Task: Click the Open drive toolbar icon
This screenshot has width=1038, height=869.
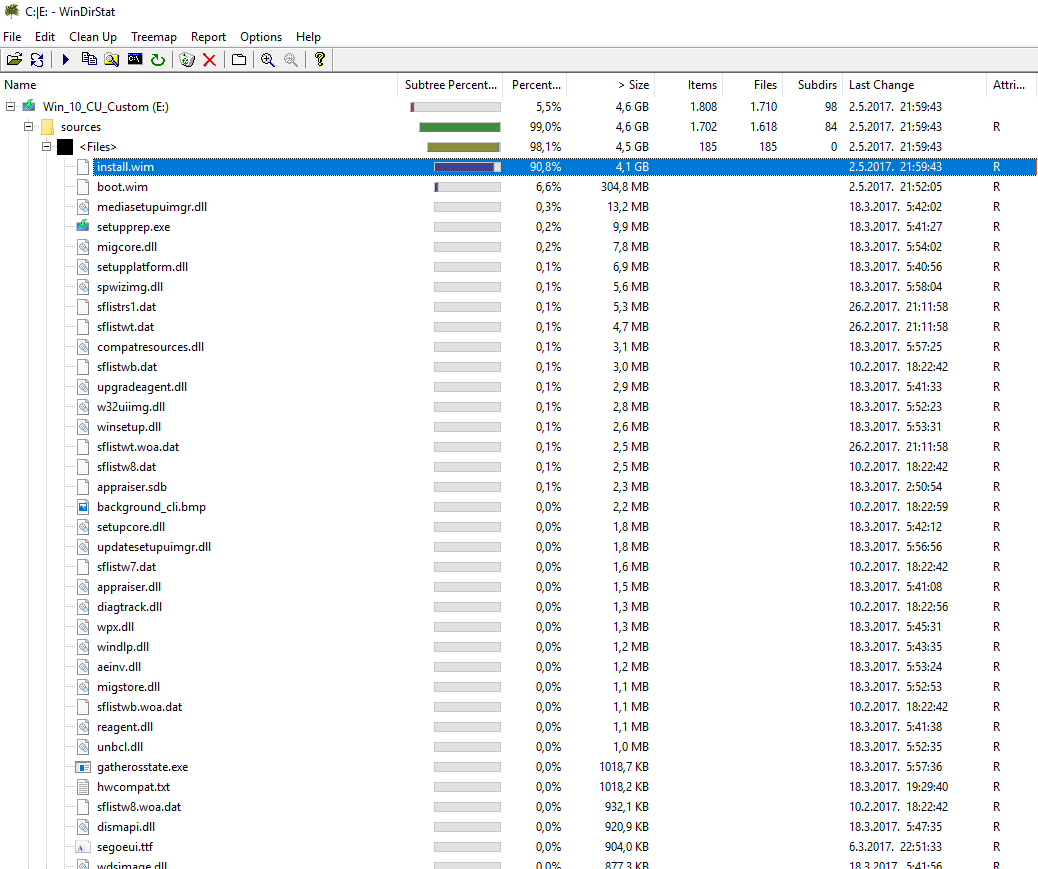Action: click(x=15, y=60)
